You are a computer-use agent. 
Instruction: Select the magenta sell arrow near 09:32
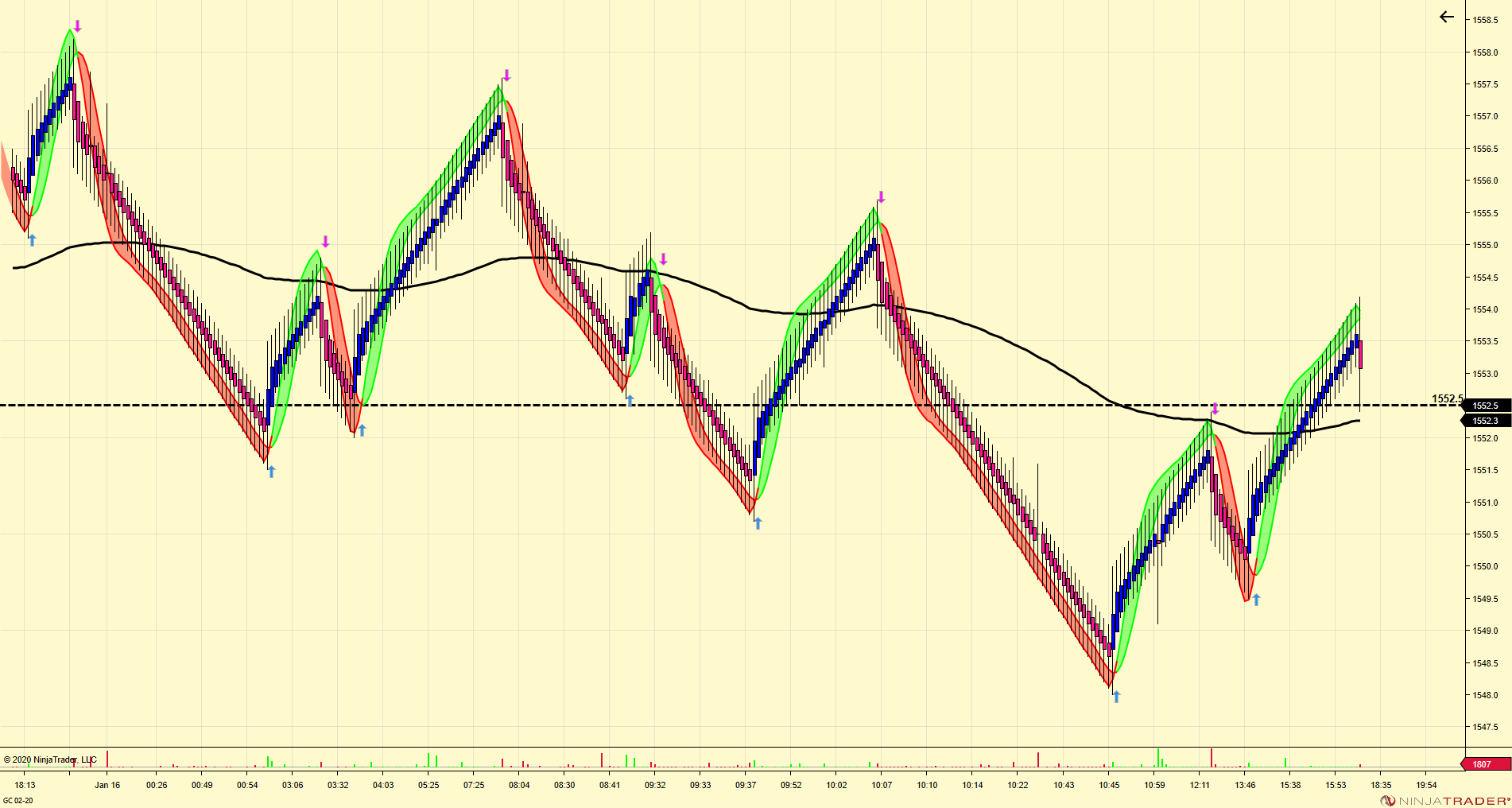click(x=663, y=258)
